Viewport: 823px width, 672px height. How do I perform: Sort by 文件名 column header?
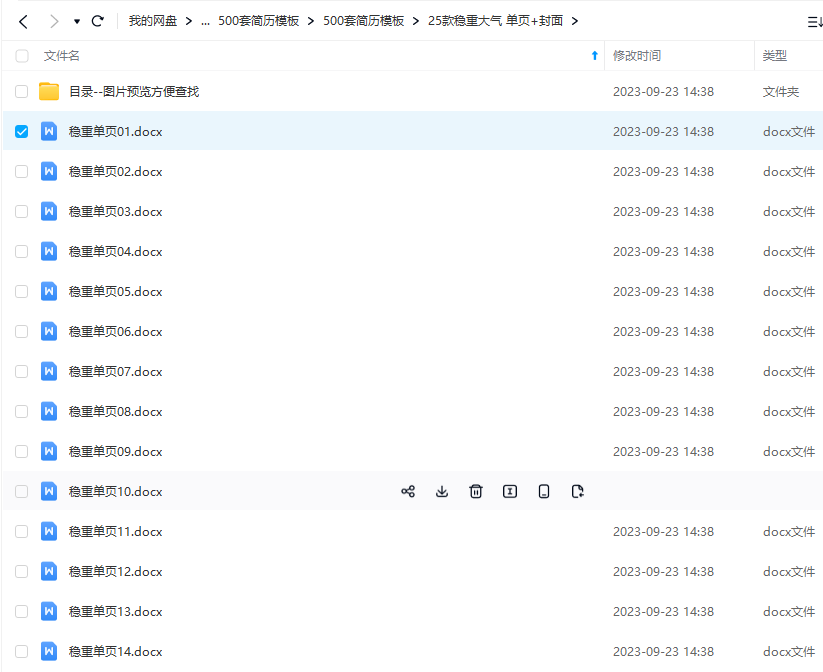[61, 56]
